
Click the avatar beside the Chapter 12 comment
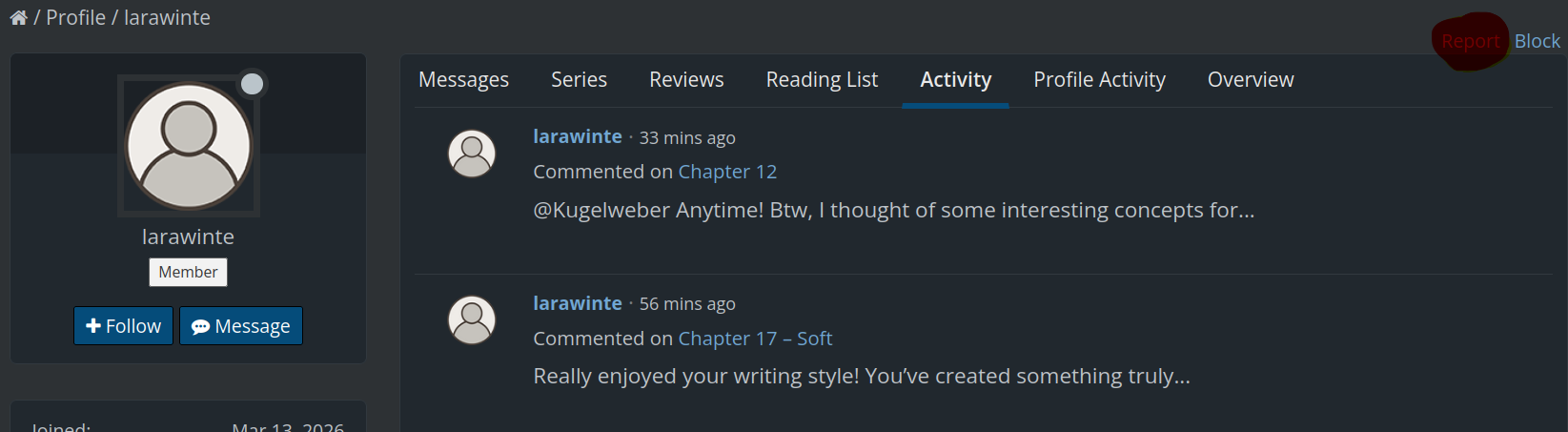click(x=472, y=154)
